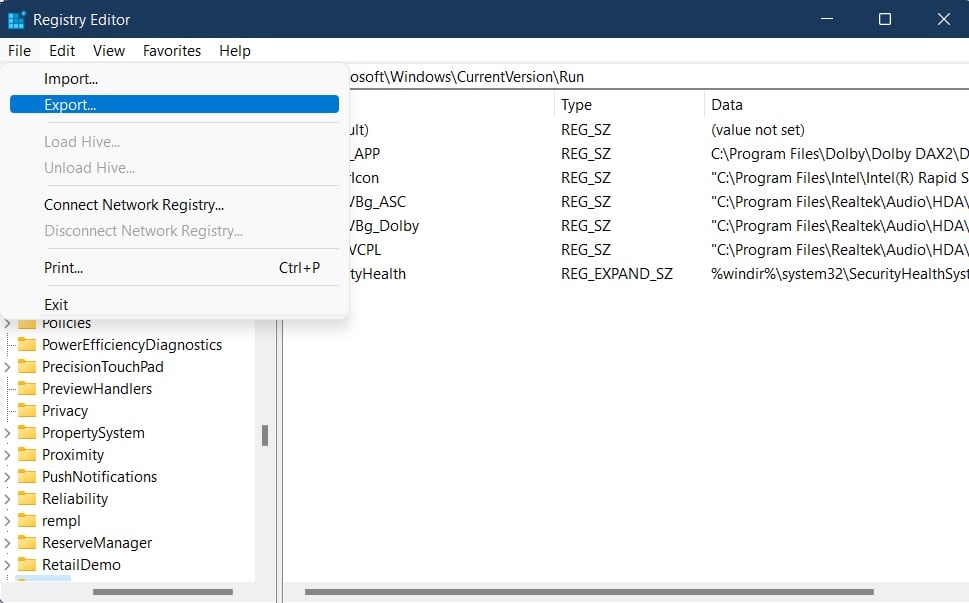Expand the Proximity key

coord(7,455)
